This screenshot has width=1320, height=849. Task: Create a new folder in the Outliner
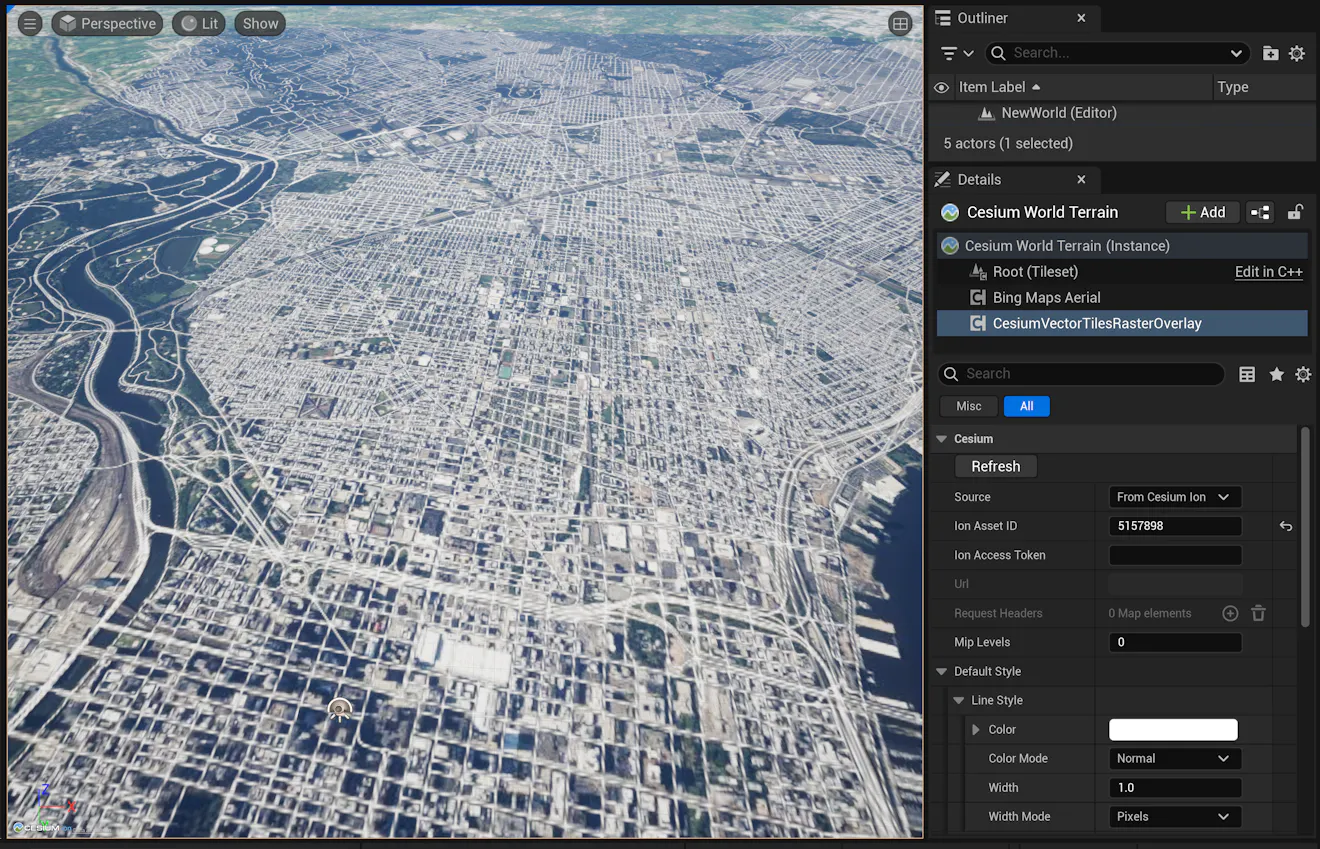(1270, 53)
